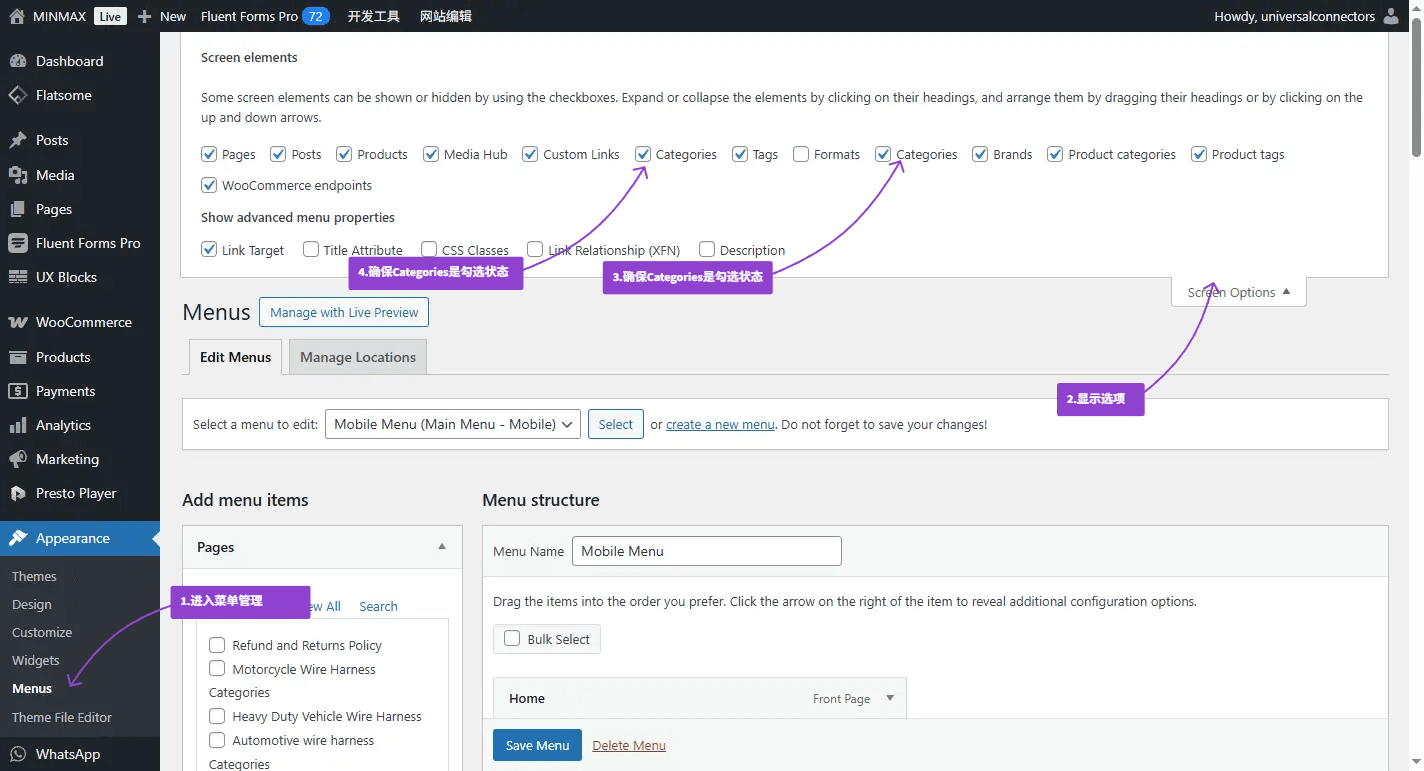This screenshot has width=1424, height=771.
Task: Click the Flatsome theme icon
Action: pyautogui.click(x=17, y=96)
